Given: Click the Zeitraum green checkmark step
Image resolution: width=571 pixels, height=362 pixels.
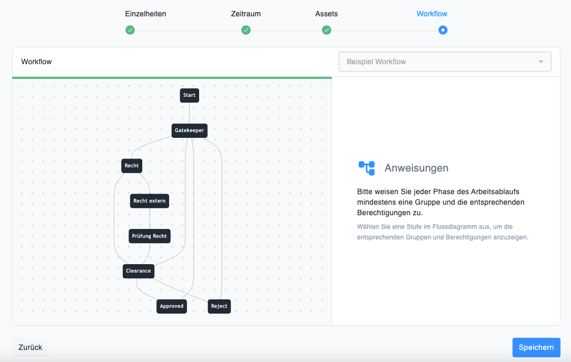Looking at the screenshot, I should coord(246,30).
